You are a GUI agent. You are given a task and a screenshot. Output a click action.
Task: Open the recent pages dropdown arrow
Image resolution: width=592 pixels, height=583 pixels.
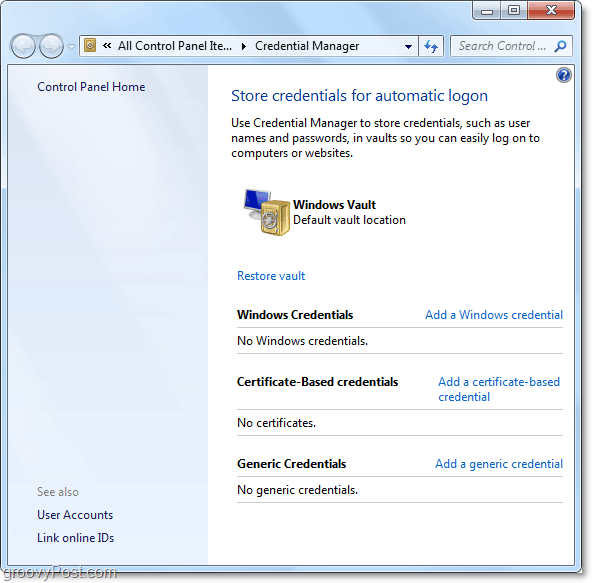(x=71, y=46)
